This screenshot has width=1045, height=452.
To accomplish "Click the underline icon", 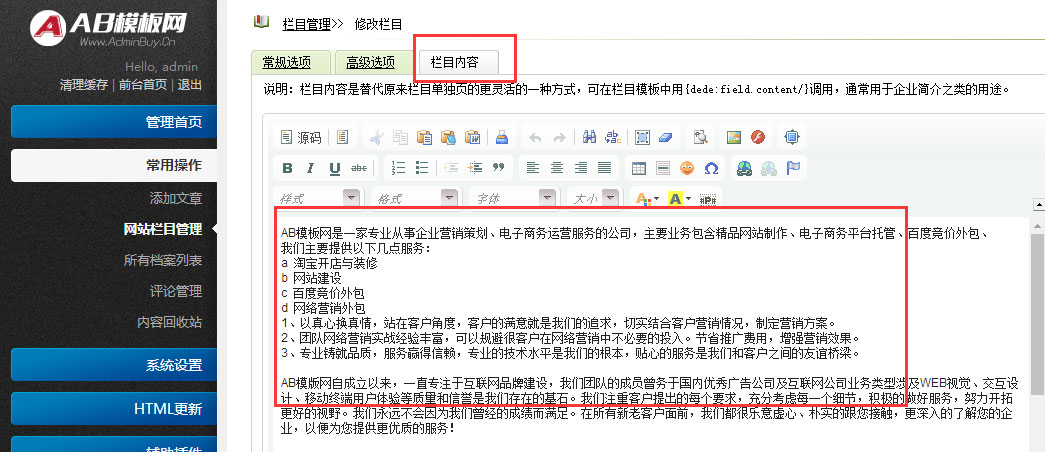I will click(x=335, y=168).
